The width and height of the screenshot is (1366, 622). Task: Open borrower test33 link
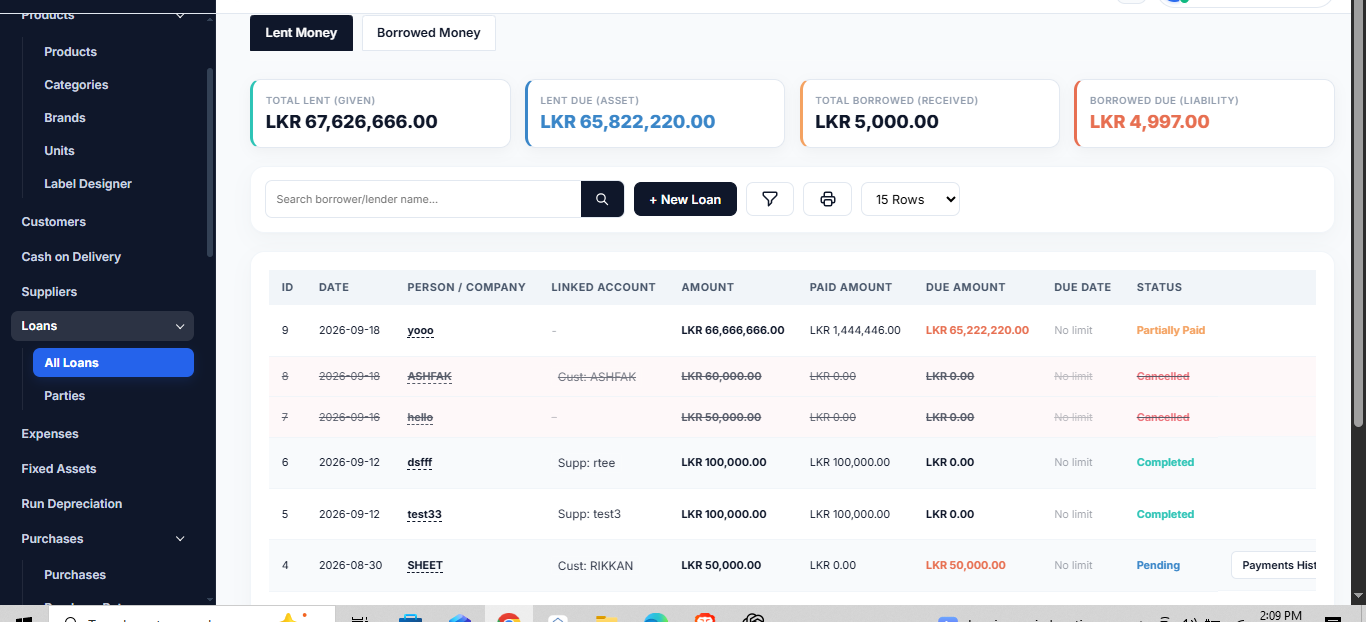[x=424, y=514]
